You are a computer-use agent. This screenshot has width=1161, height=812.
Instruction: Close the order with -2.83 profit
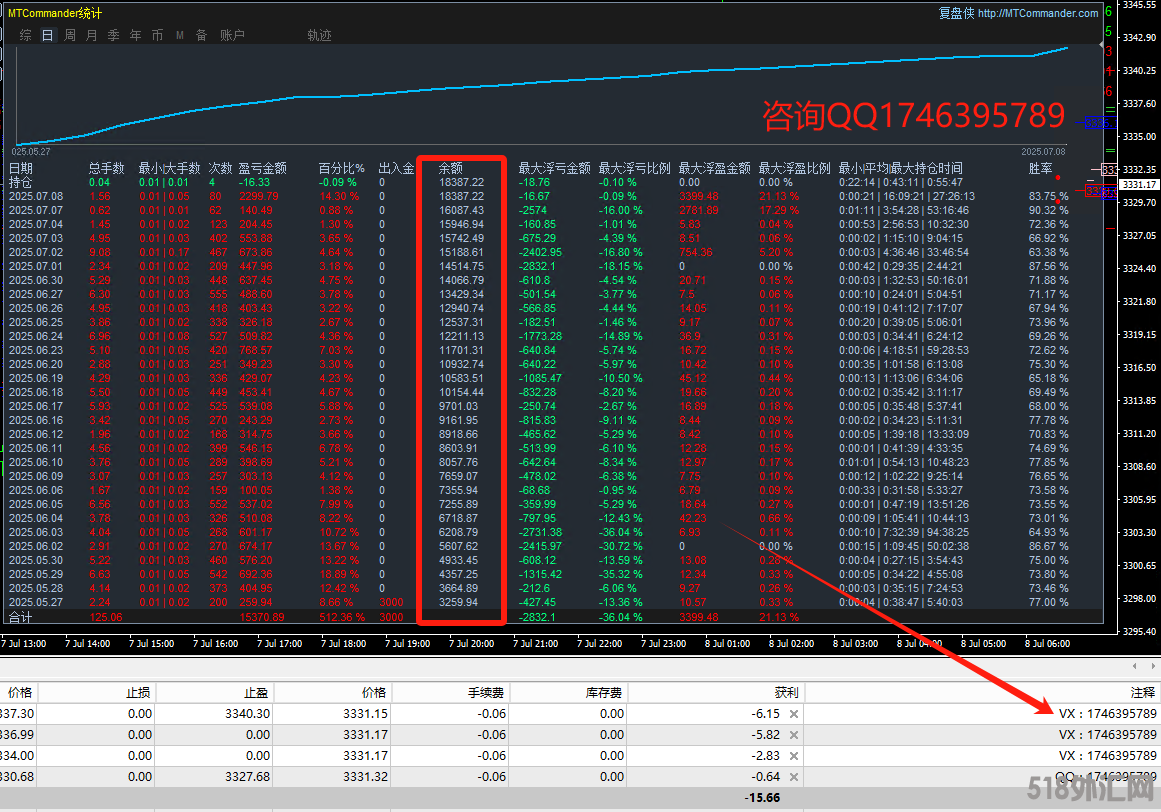tap(793, 756)
